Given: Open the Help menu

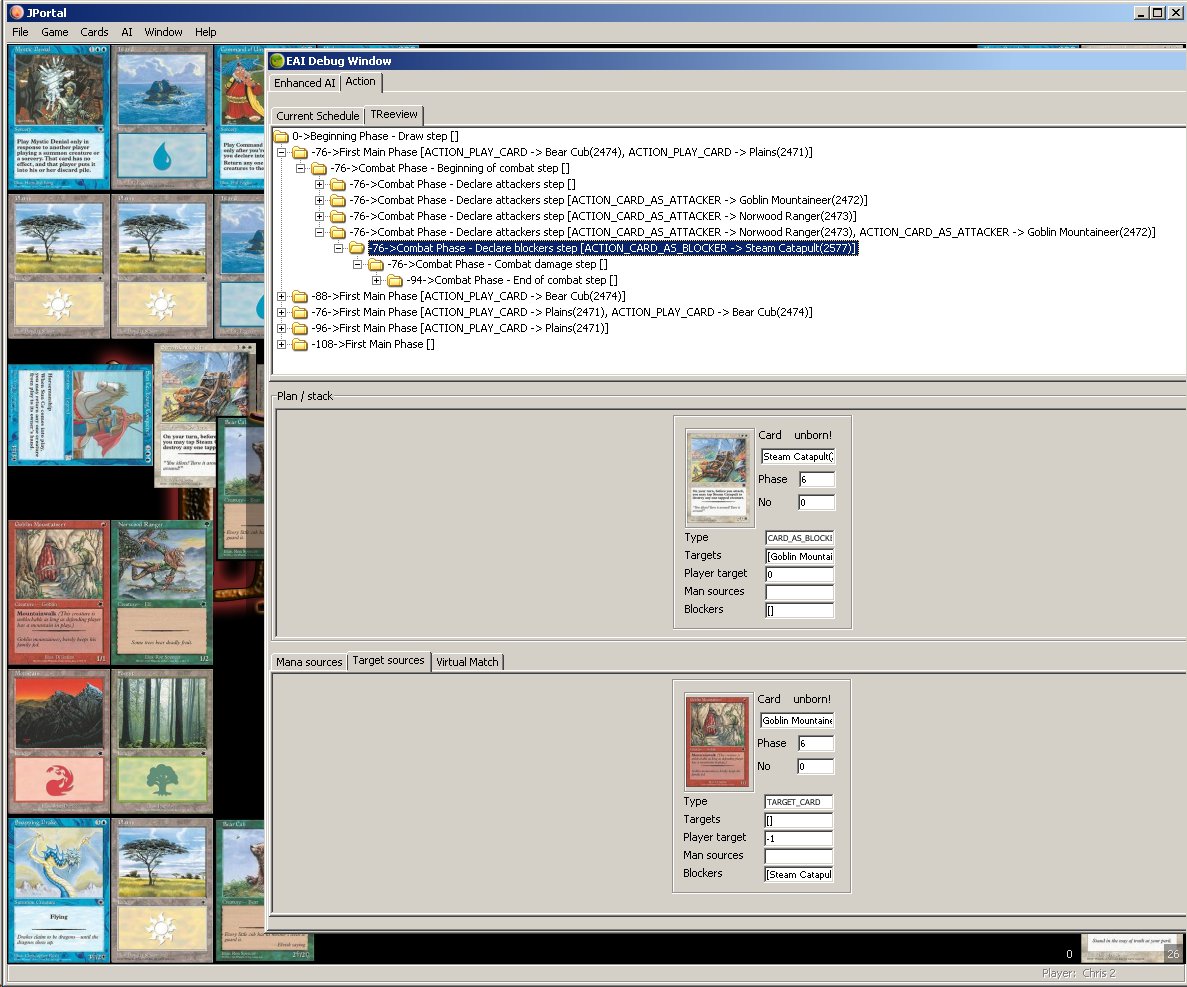Looking at the screenshot, I should 205,32.
